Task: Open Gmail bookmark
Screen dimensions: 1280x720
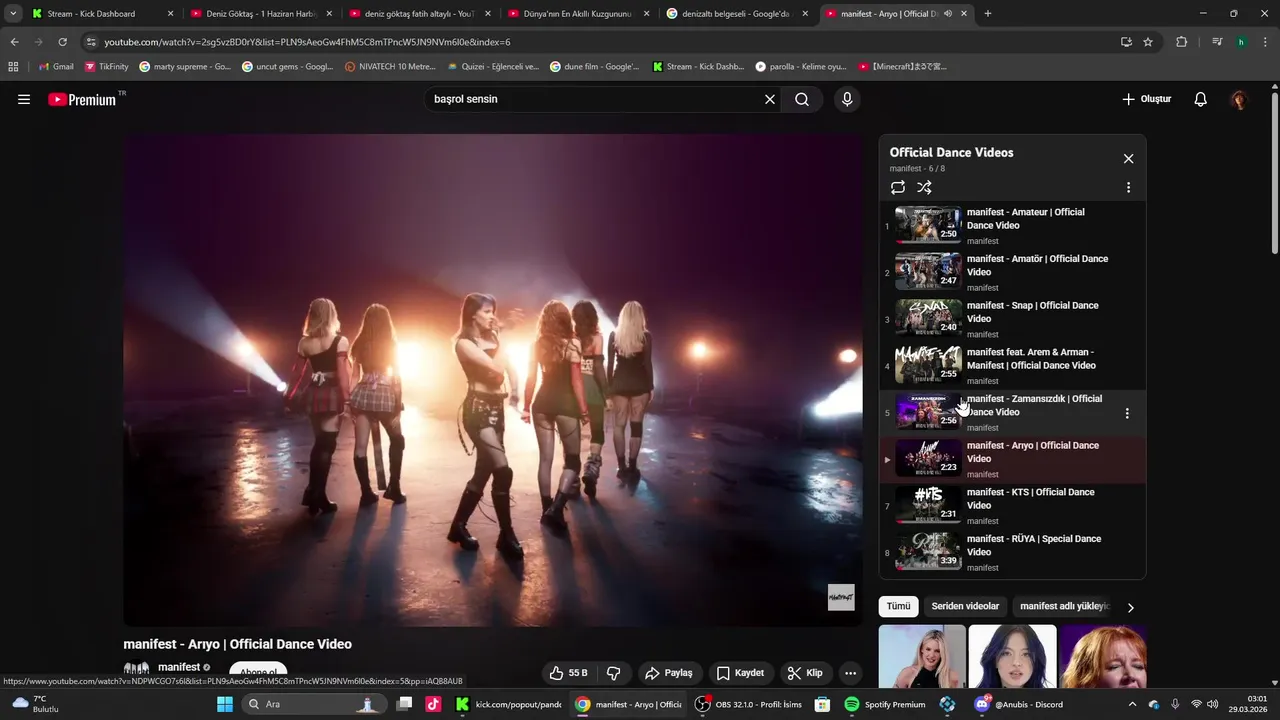Action: tap(56, 66)
